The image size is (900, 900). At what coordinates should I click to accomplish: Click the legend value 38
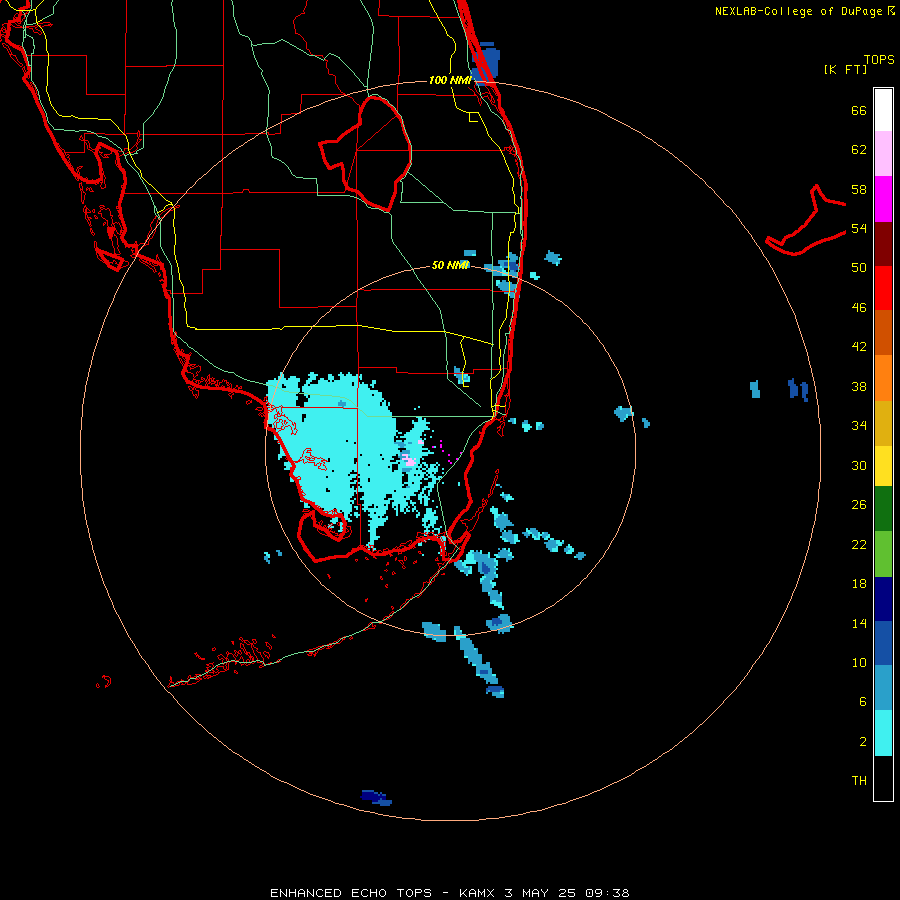859,386
